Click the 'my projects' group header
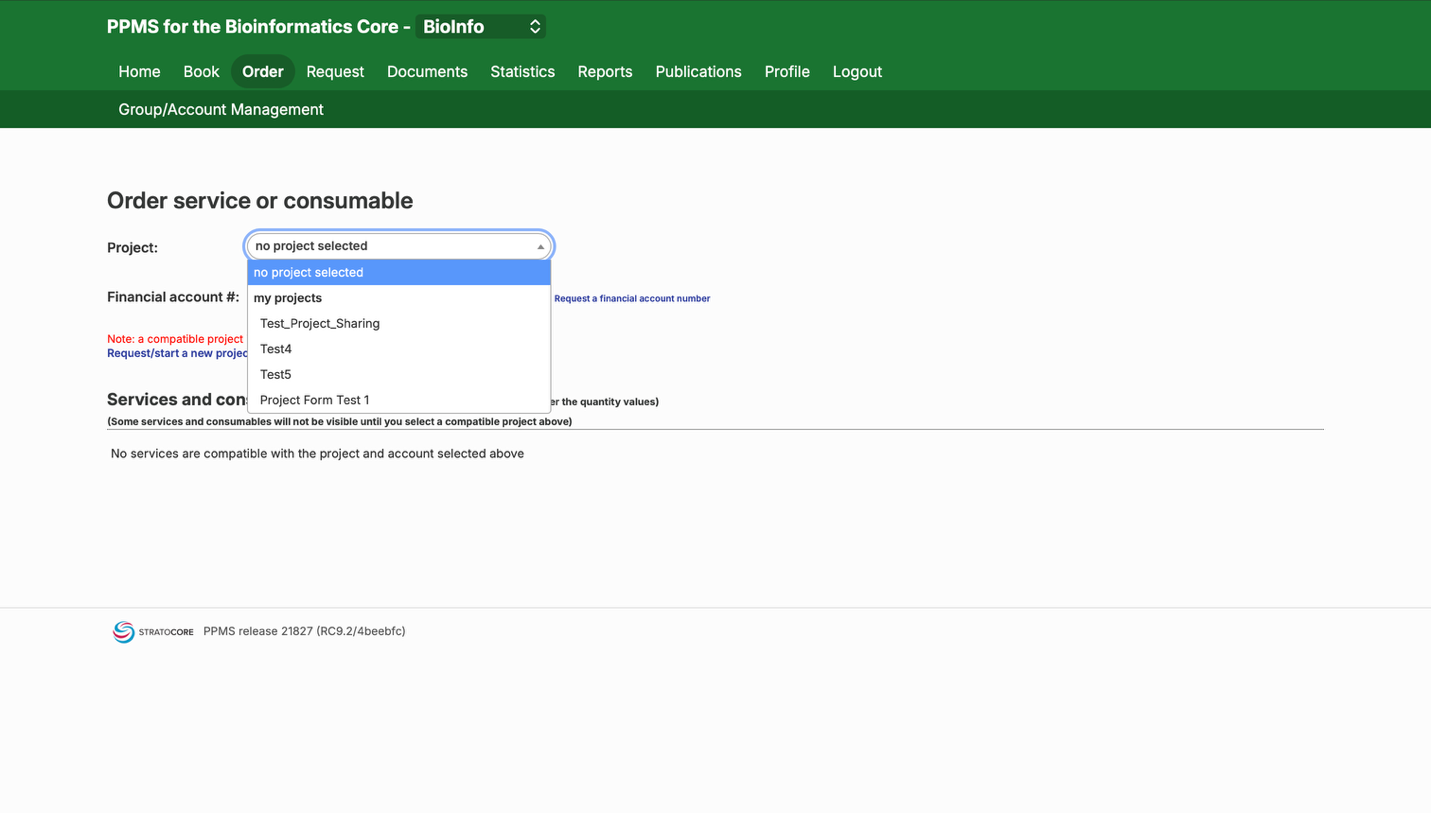Viewport: 1431px width, 813px height. [288, 298]
